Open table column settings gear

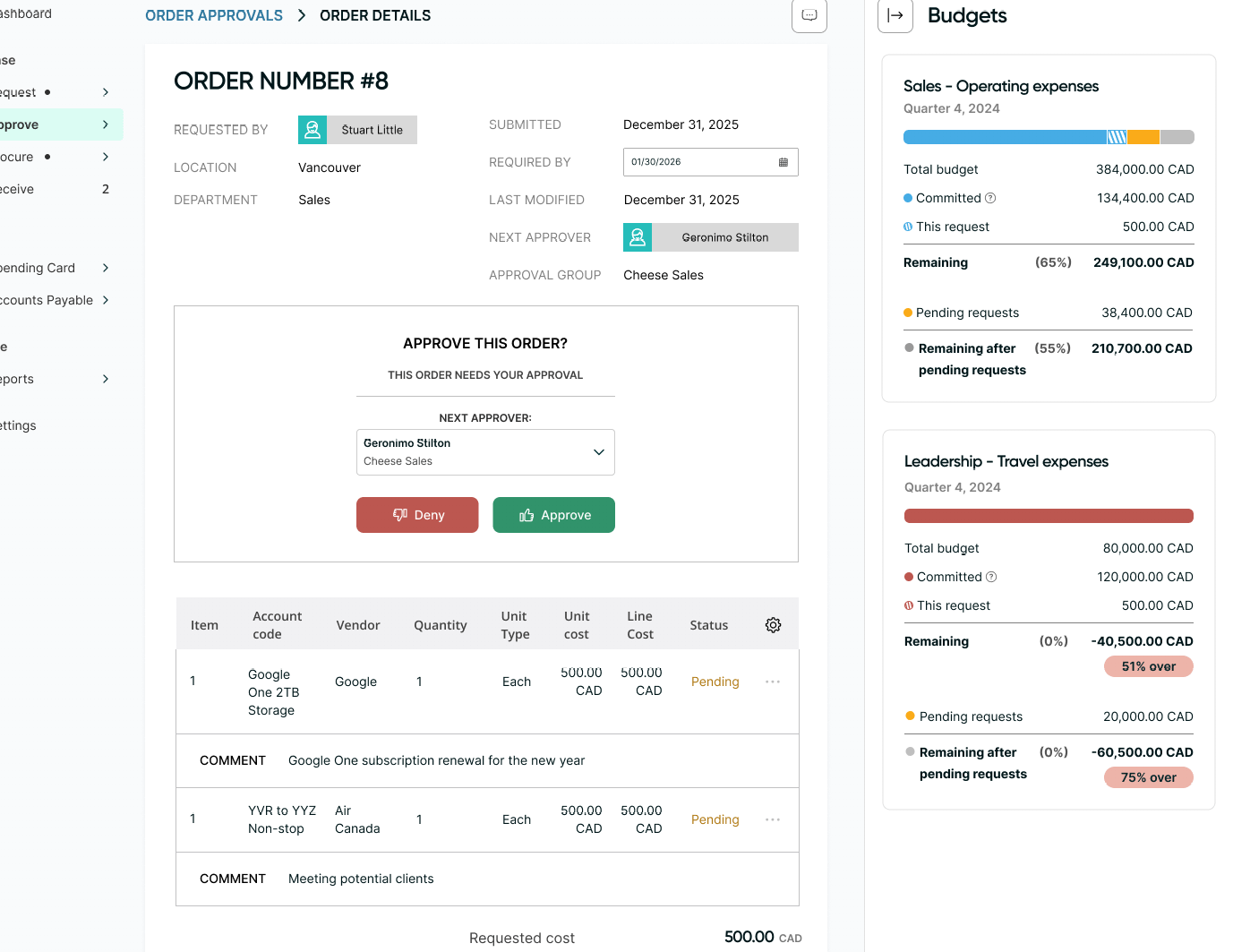[773, 625]
